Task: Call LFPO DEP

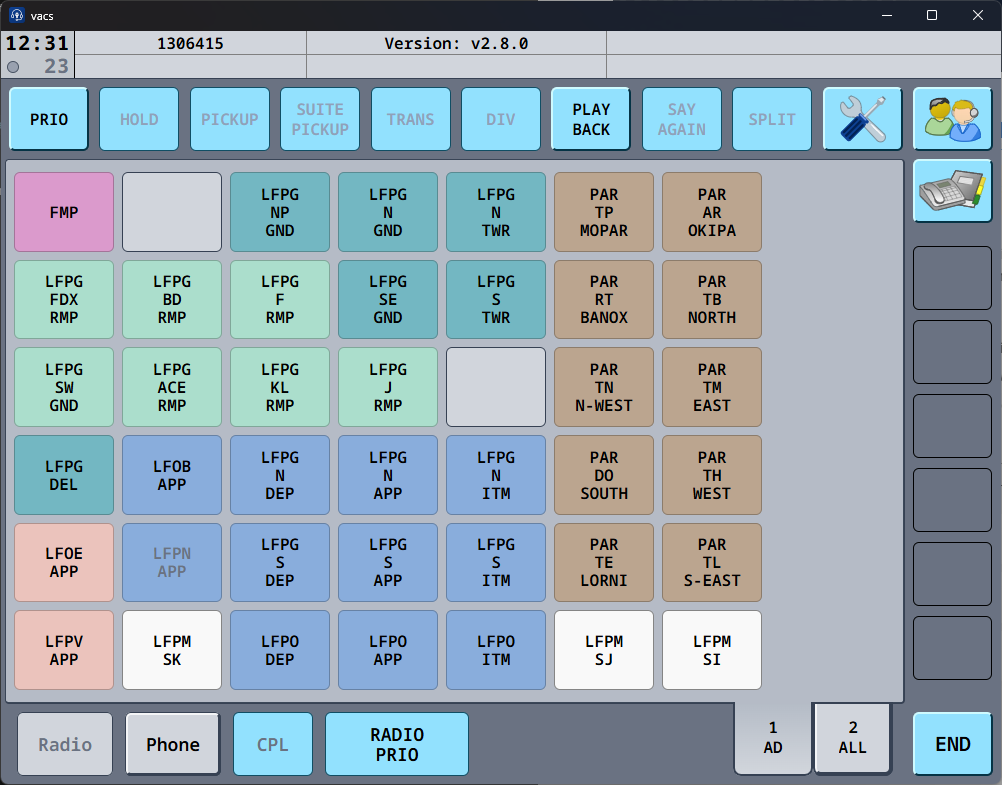Action: click(x=280, y=650)
